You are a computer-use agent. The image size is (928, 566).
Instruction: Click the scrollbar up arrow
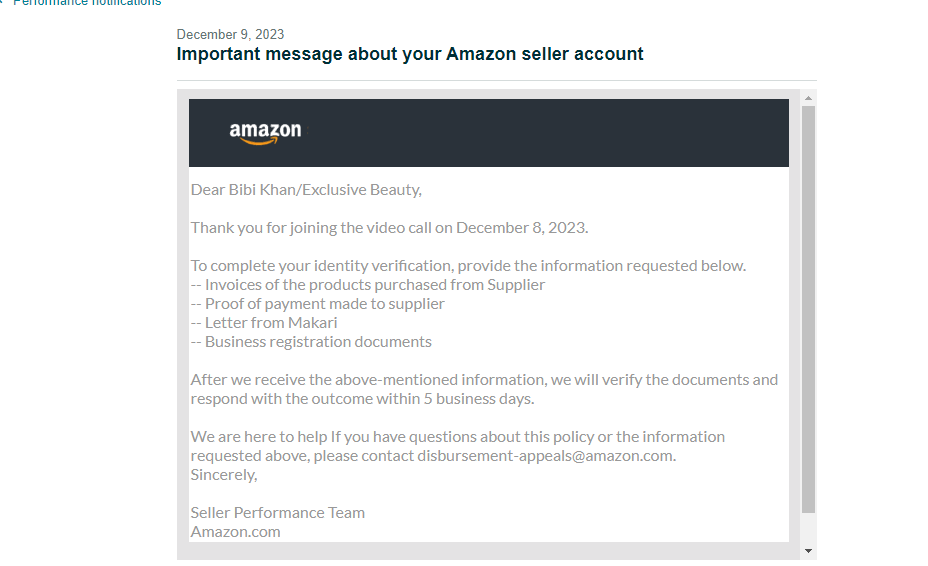tap(808, 98)
